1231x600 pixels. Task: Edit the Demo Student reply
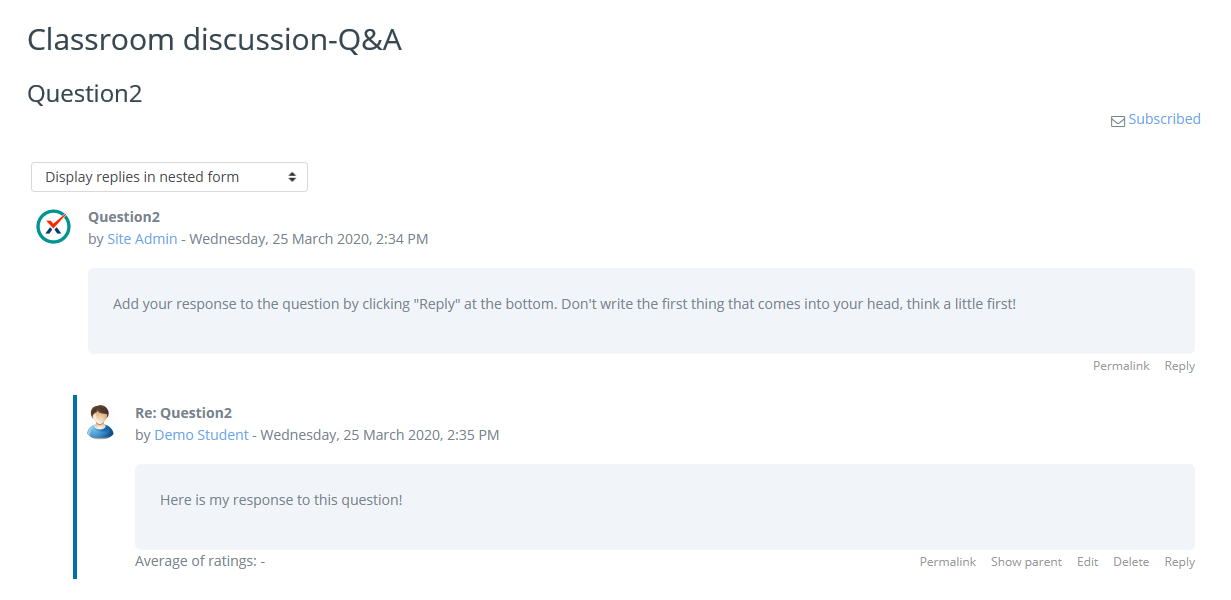click(1087, 562)
